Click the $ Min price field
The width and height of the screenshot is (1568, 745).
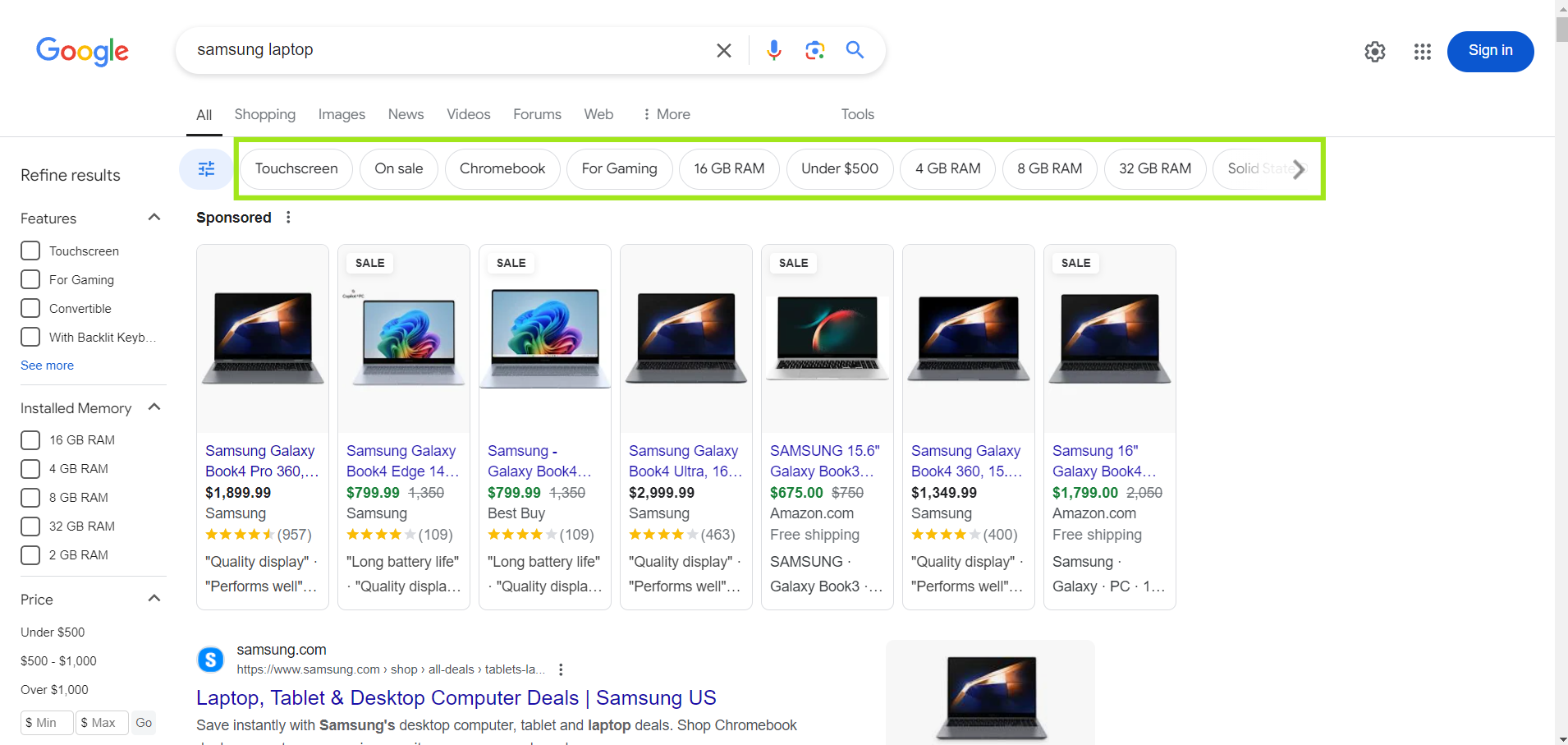click(47, 723)
